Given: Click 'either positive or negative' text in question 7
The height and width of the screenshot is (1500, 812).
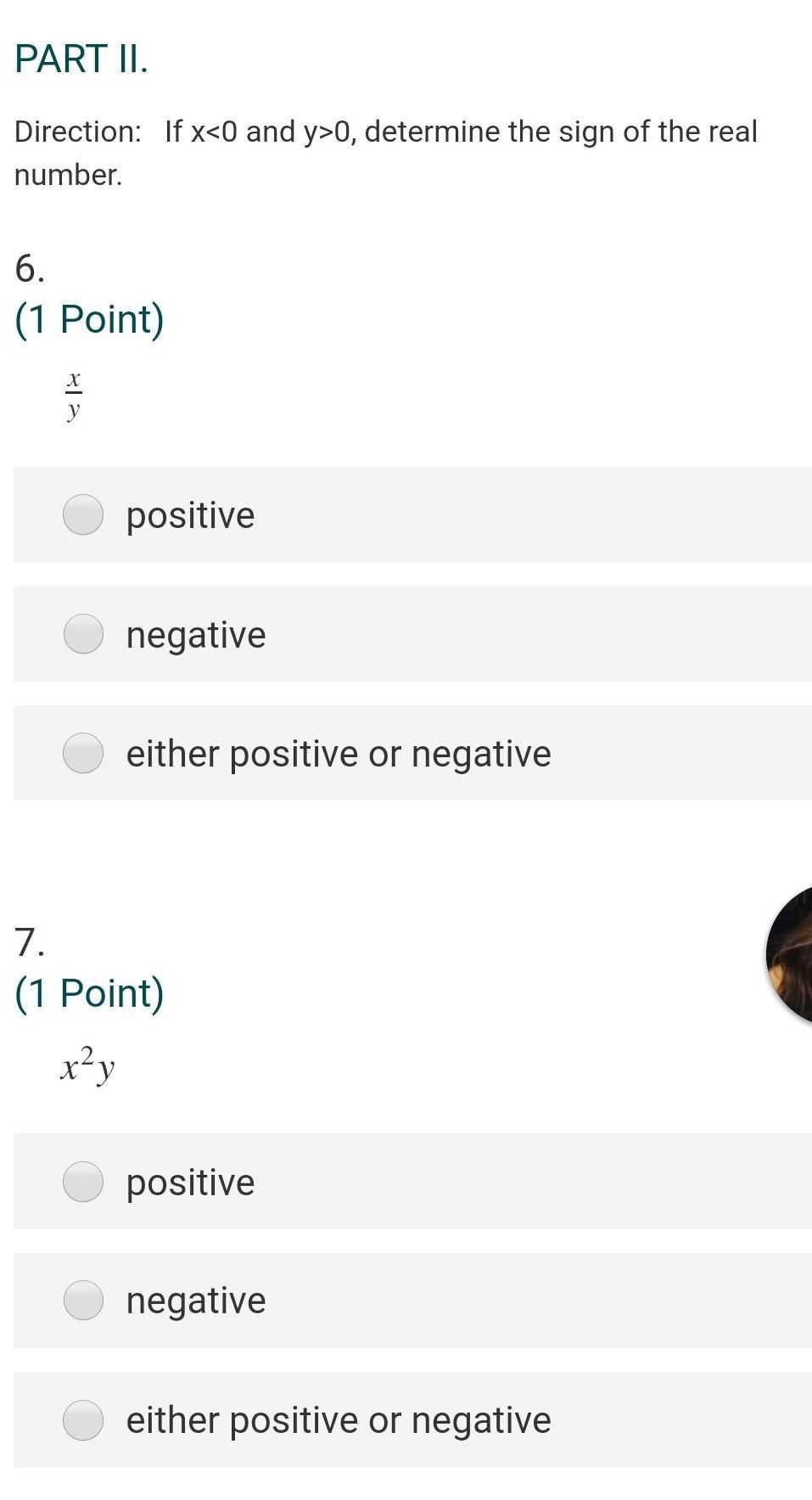Looking at the screenshot, I should (x=339, y=1420).
